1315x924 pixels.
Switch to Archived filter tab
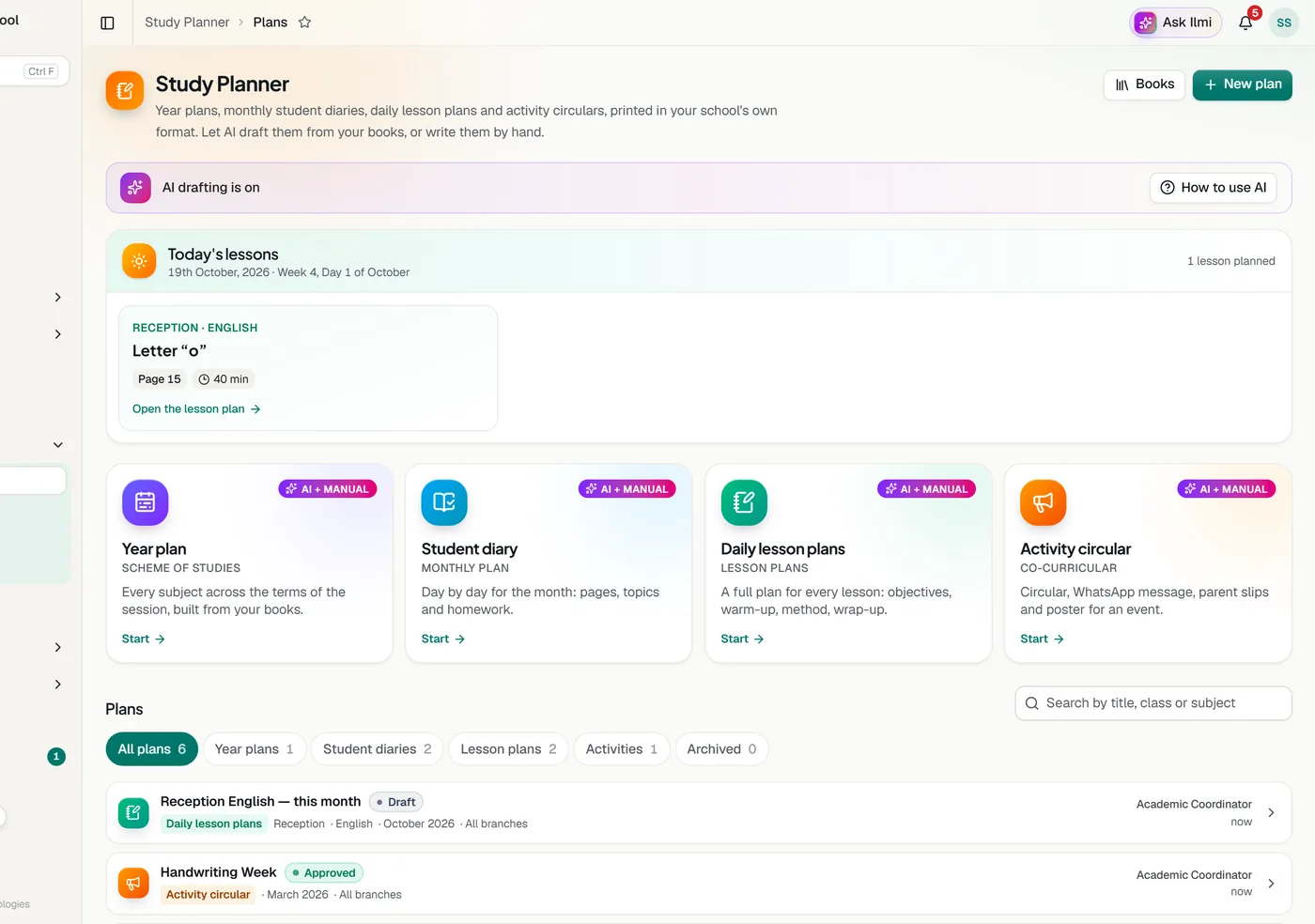point(721,749)
